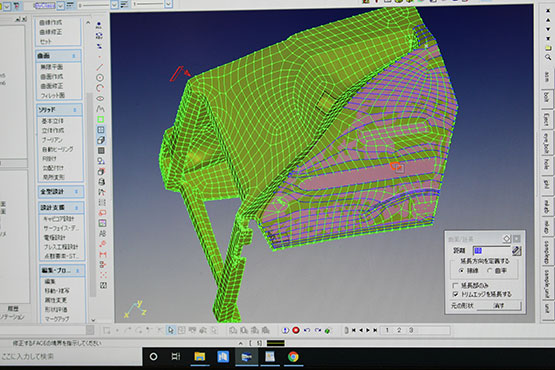Image resolution: width=555 pixels, height=370 pixels.
Task: Click the folder icon on the right edge
Action: pyautogui.click(x=548, y=47)
